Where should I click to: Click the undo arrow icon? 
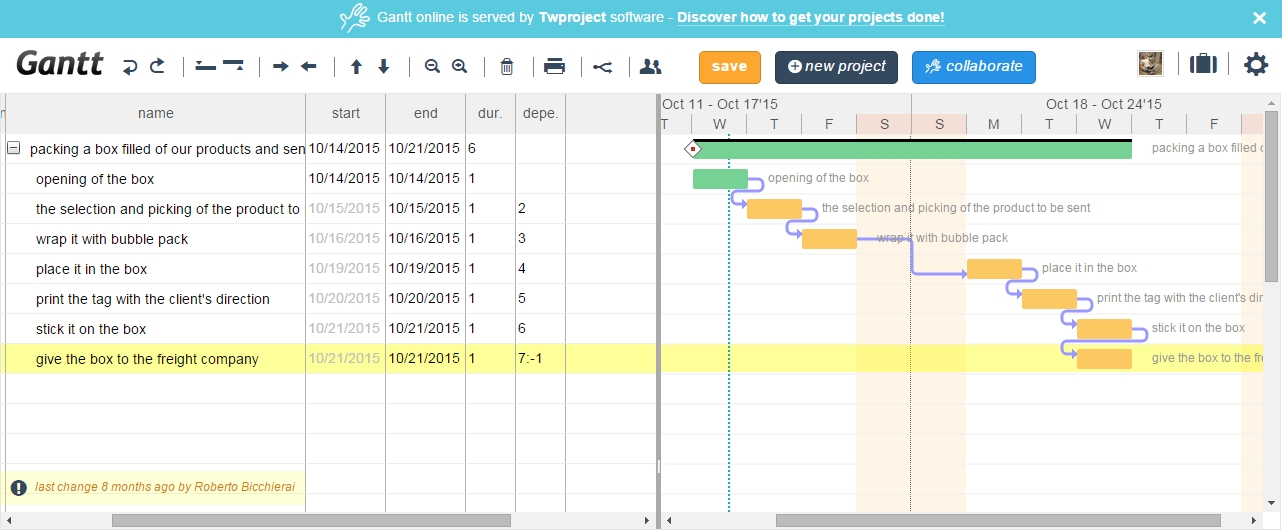tap(130, 67)
